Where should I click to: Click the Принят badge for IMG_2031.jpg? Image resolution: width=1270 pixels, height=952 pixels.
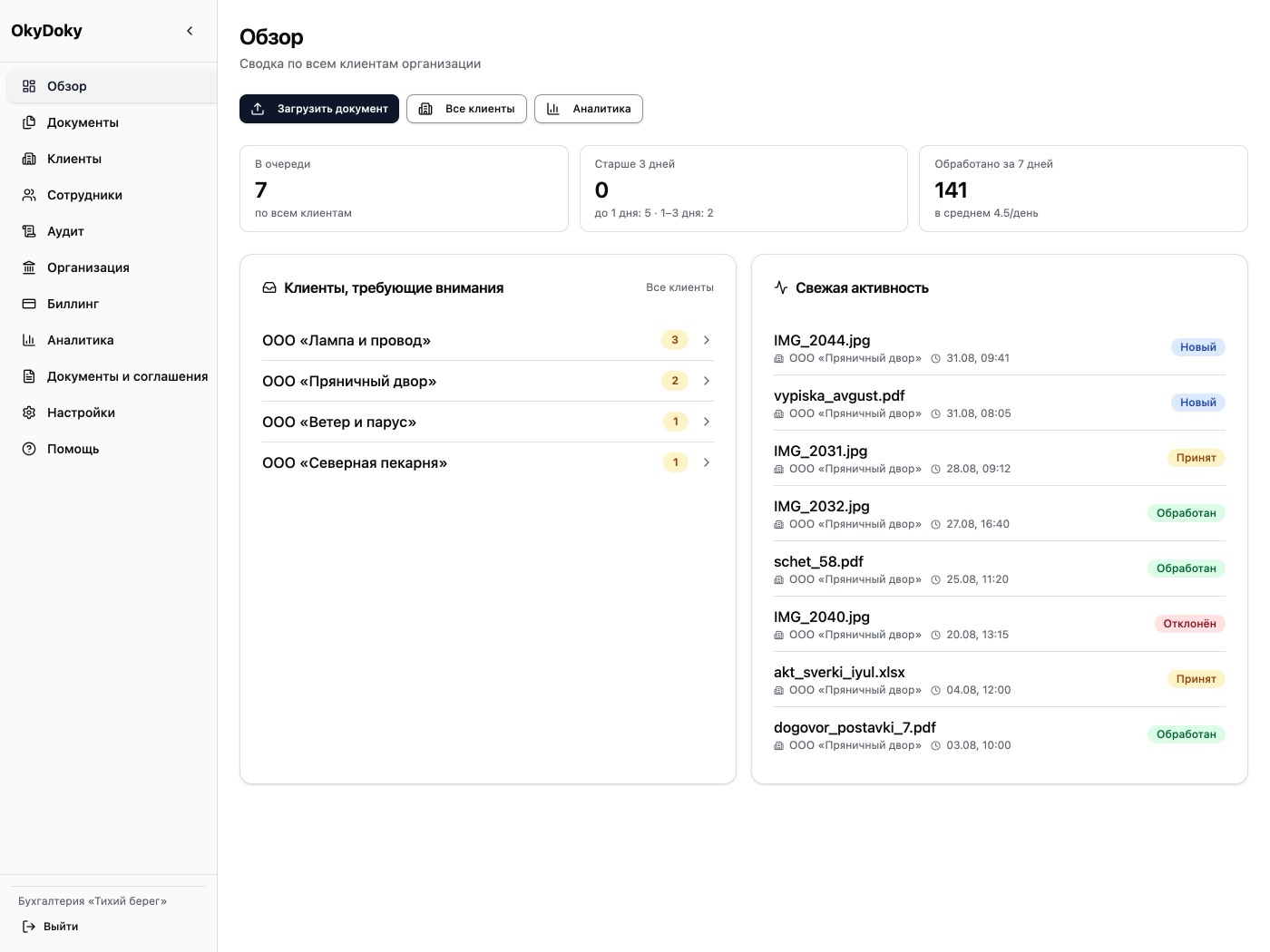coord(1196,458)
